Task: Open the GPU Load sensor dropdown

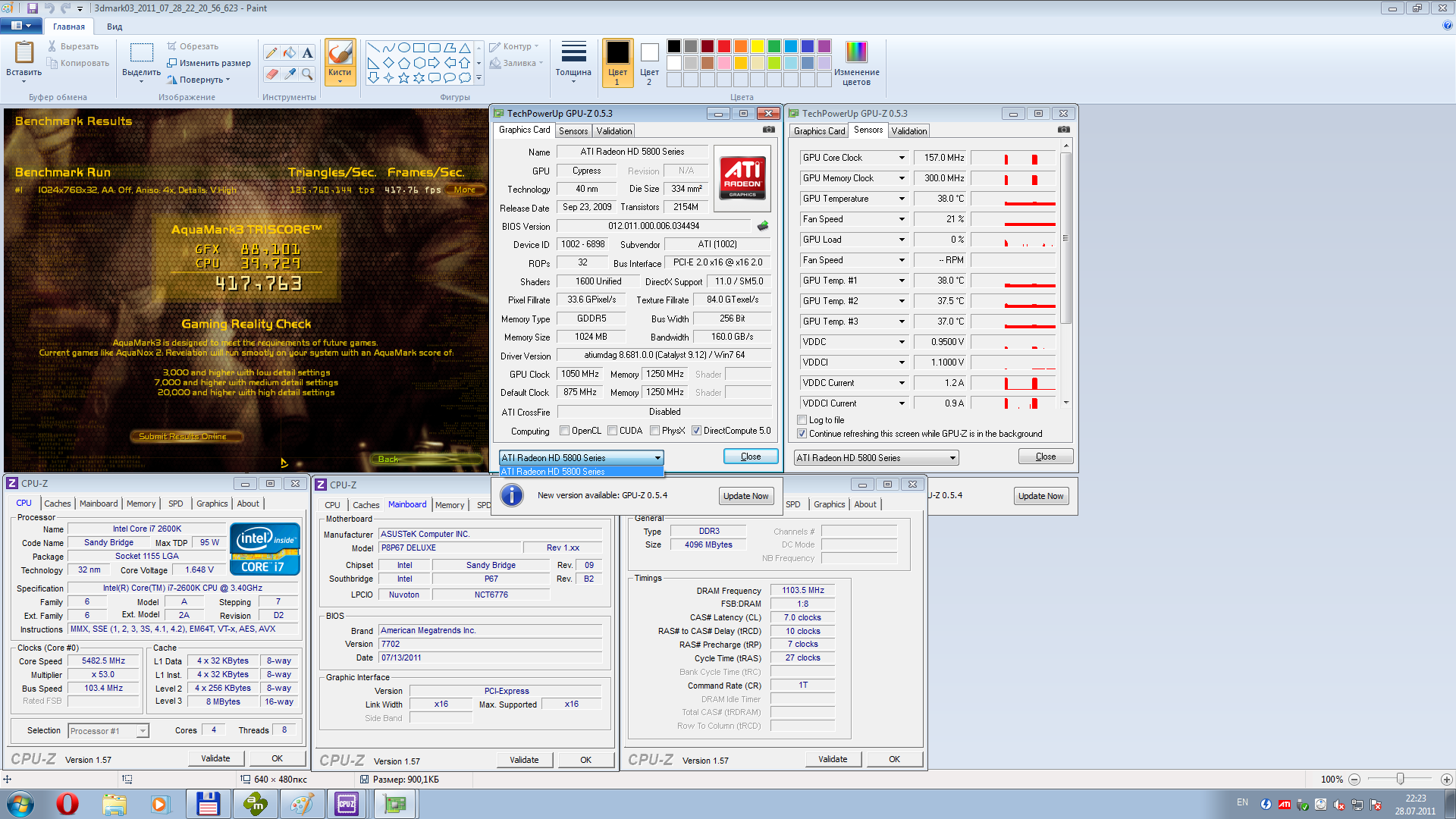Action: (x=902, y=240)
